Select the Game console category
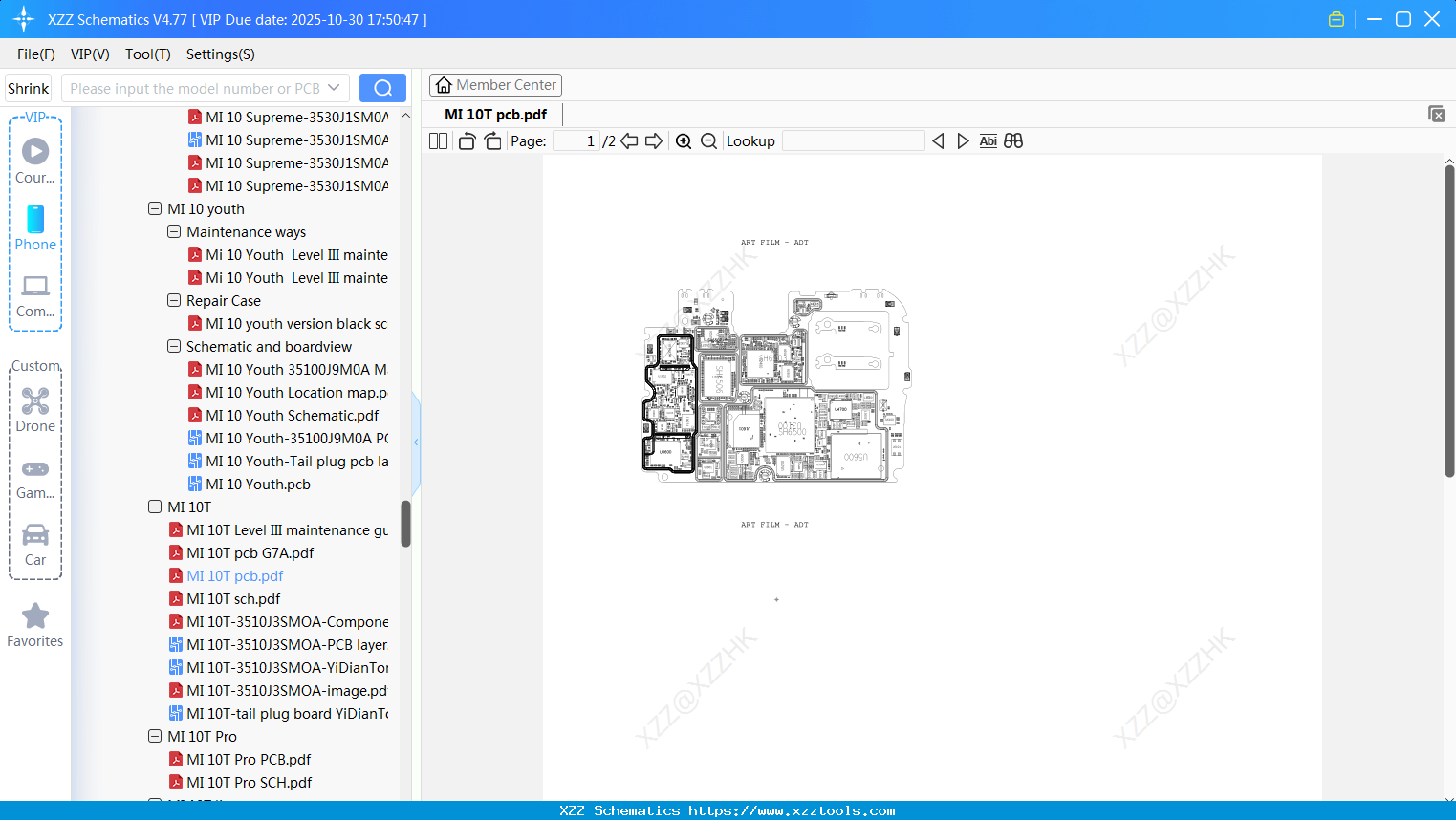1456x820 pixels. [x=35, y=478]
